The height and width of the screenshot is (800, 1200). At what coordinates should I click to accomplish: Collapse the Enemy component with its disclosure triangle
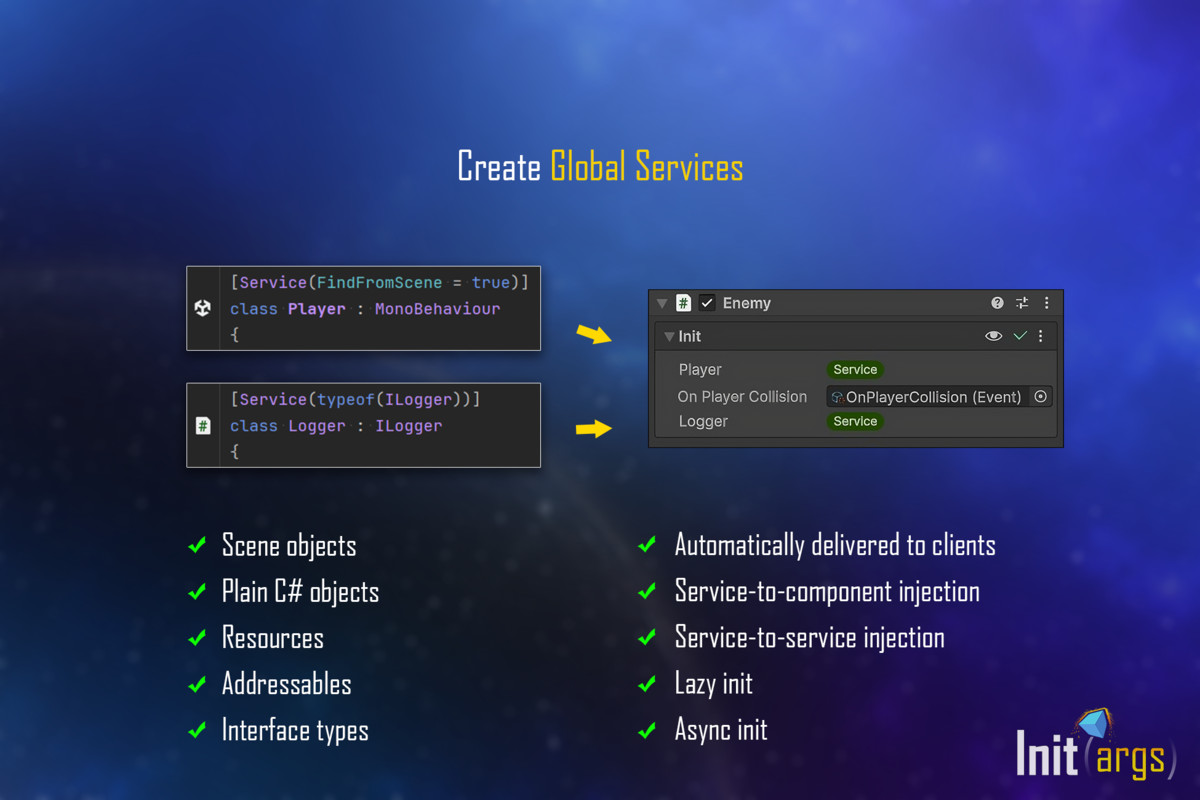[662, 302]
